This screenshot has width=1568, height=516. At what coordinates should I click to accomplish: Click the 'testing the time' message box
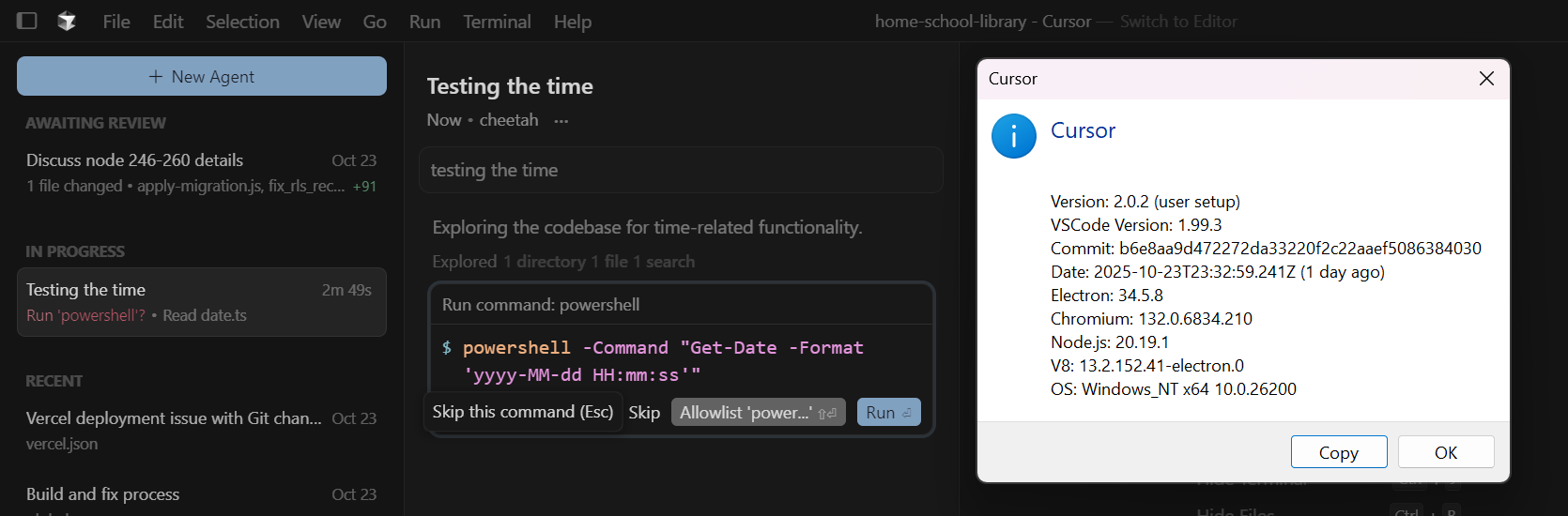point(681,170)
